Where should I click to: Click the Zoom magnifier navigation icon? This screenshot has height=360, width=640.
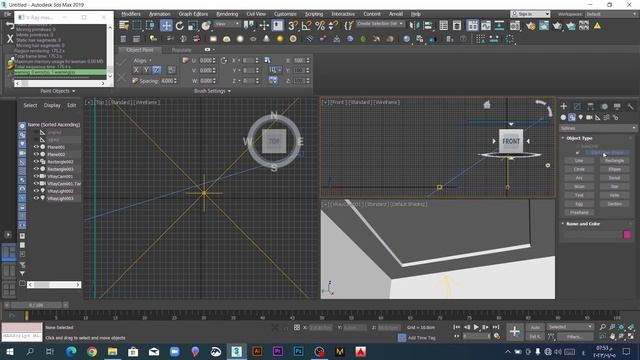(602, 327)
